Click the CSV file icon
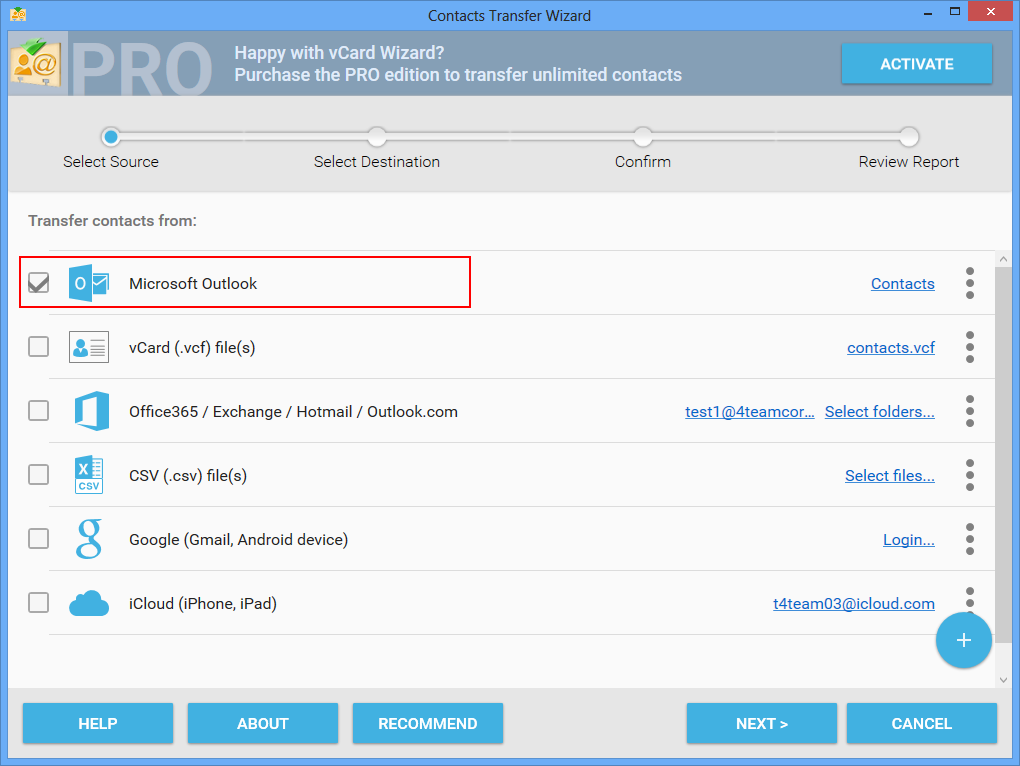 pos(89,475)
